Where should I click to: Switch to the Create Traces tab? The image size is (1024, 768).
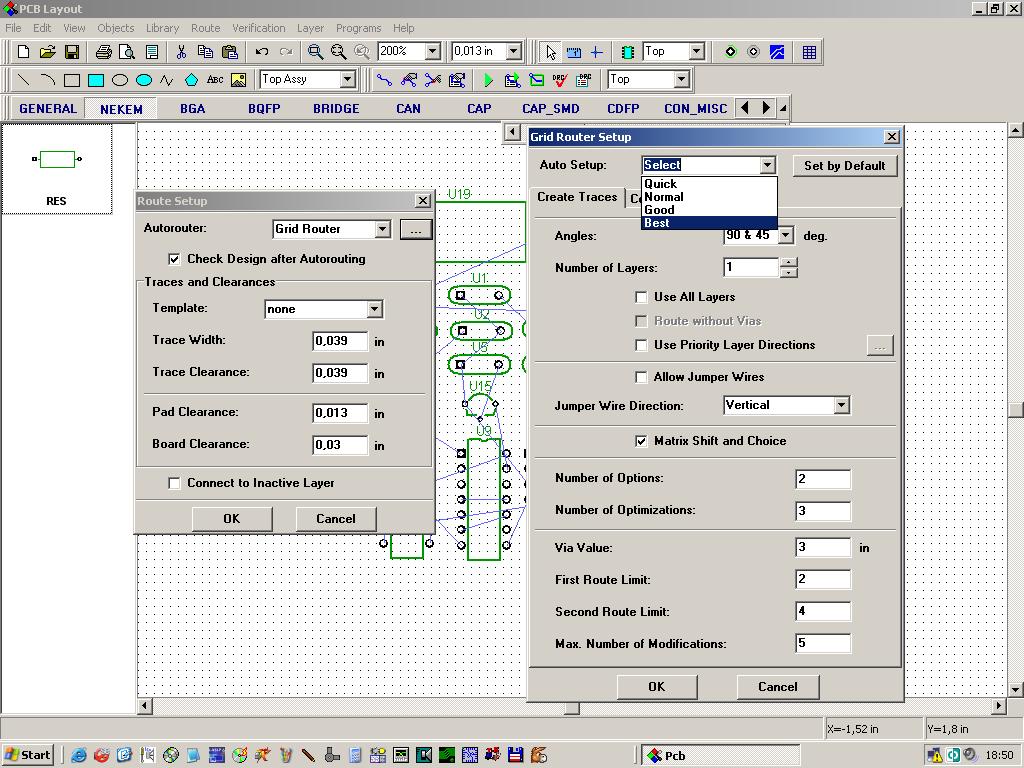pyautogui.click(x=577, y=197)
